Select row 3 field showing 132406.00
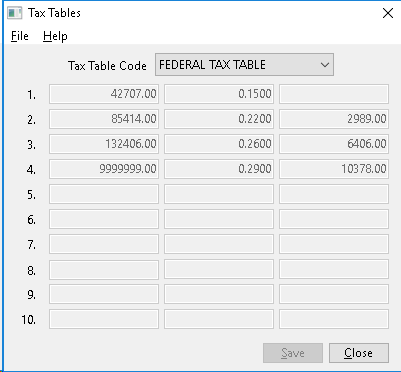401x372 pixels. click(104, 144)
